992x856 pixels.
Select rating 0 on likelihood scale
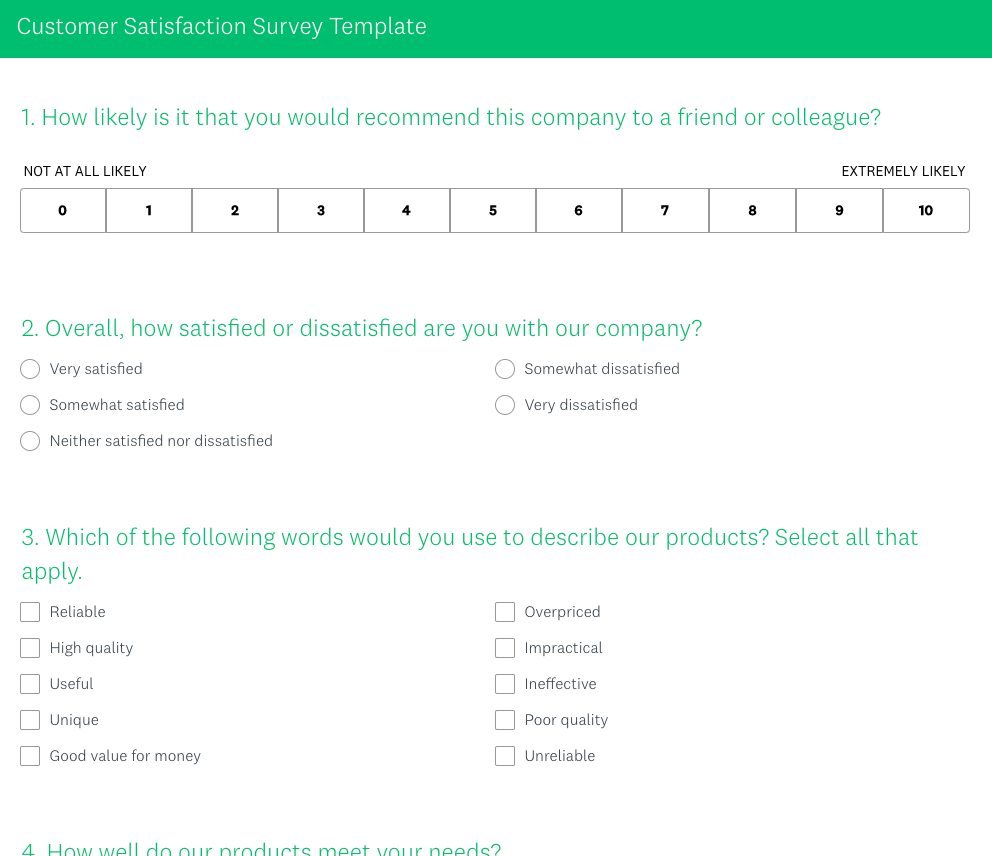click(63, 211)
